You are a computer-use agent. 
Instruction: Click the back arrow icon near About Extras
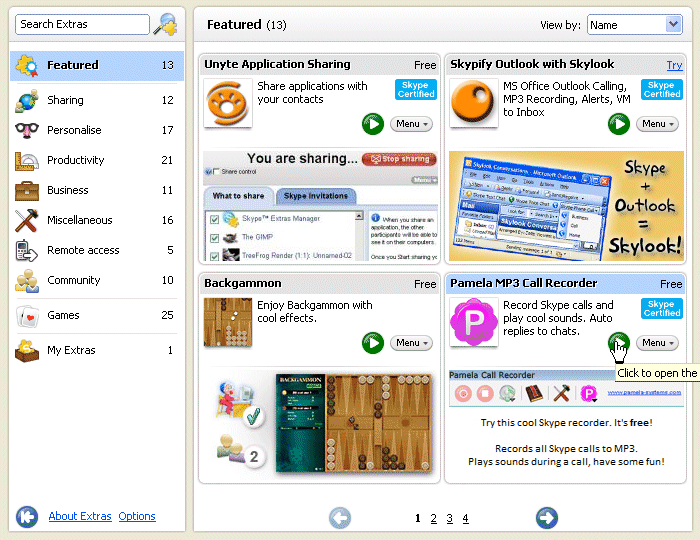point(27,517)
